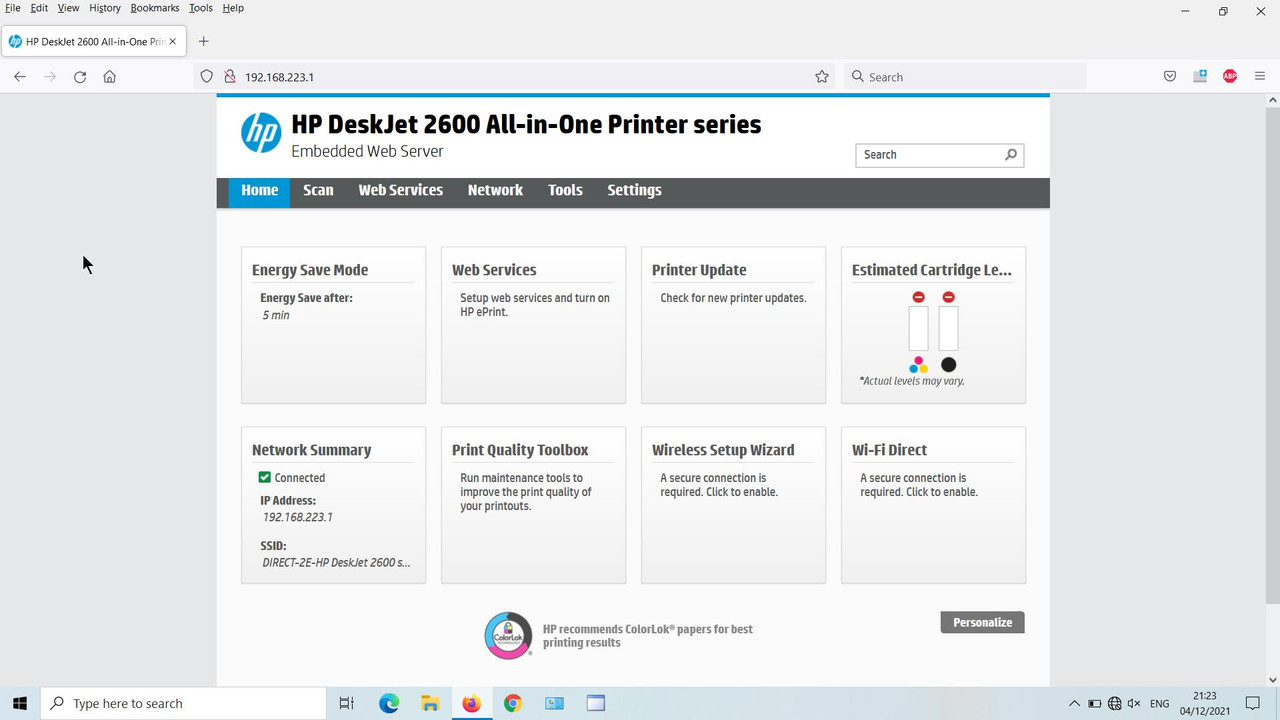Viewport: 1280px width, 720px height.
Task: Open the Firefox View menu
Action: 68,8
